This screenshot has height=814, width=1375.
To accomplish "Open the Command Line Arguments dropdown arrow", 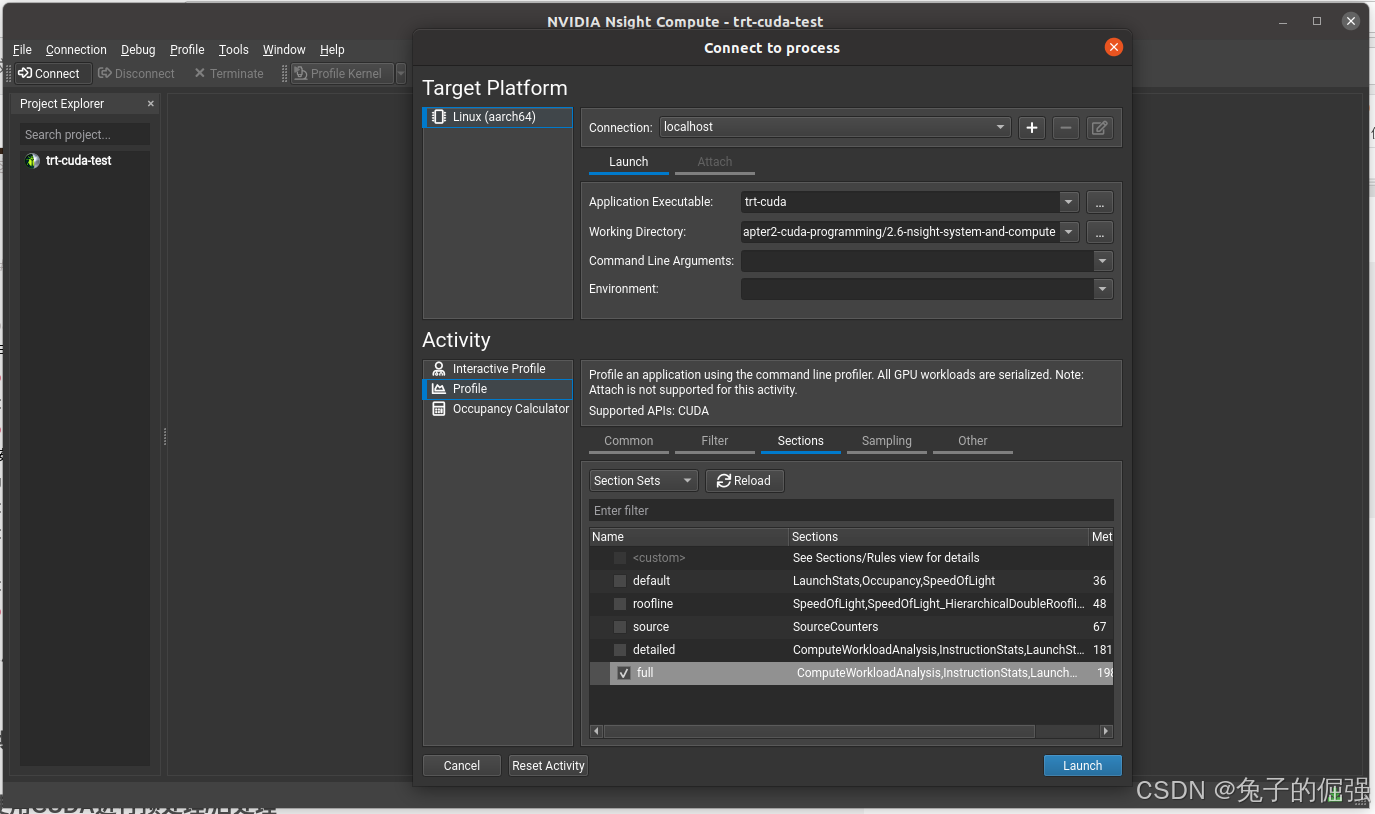I will tap(1103, 261).
